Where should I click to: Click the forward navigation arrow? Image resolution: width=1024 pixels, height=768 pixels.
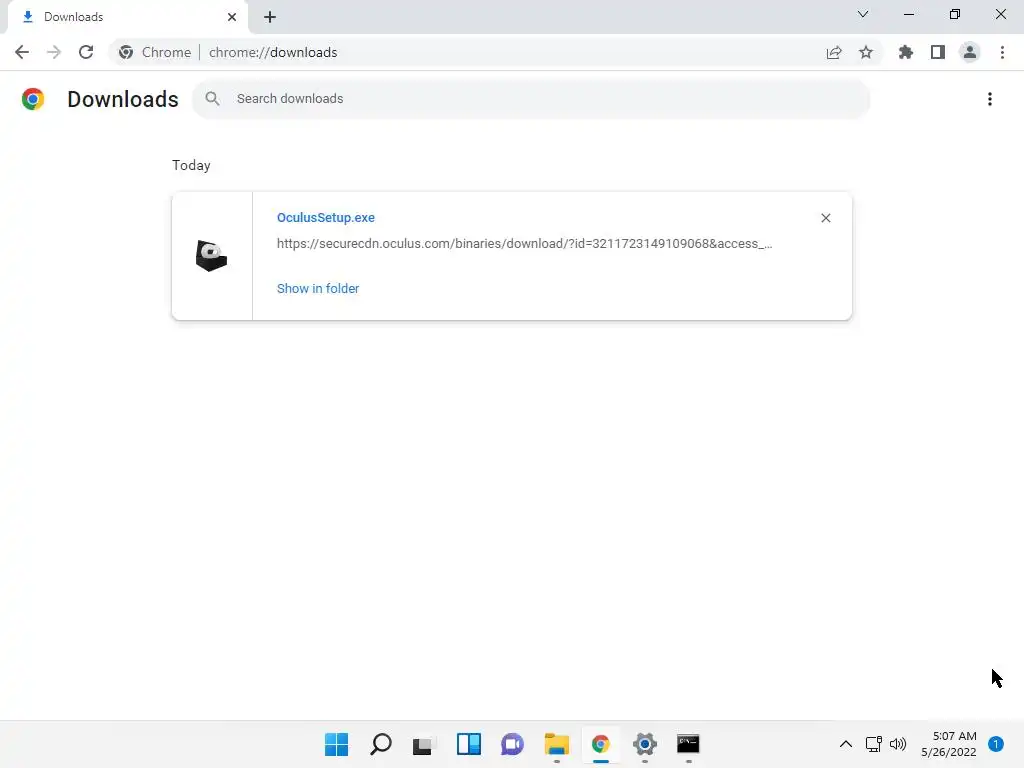[54, 52]
